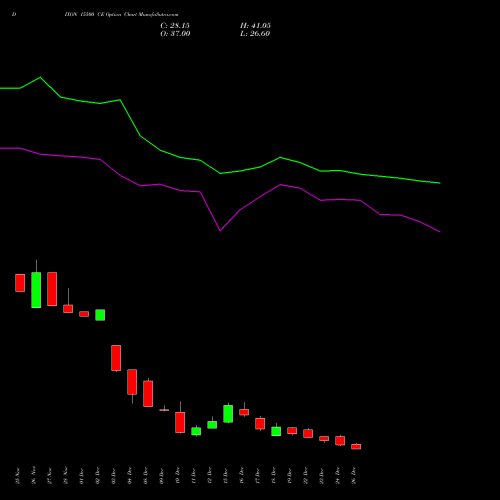Viewport: 500px width, 500px height.
Task: Click the low value L: 26.60
Action: [255, 34]
